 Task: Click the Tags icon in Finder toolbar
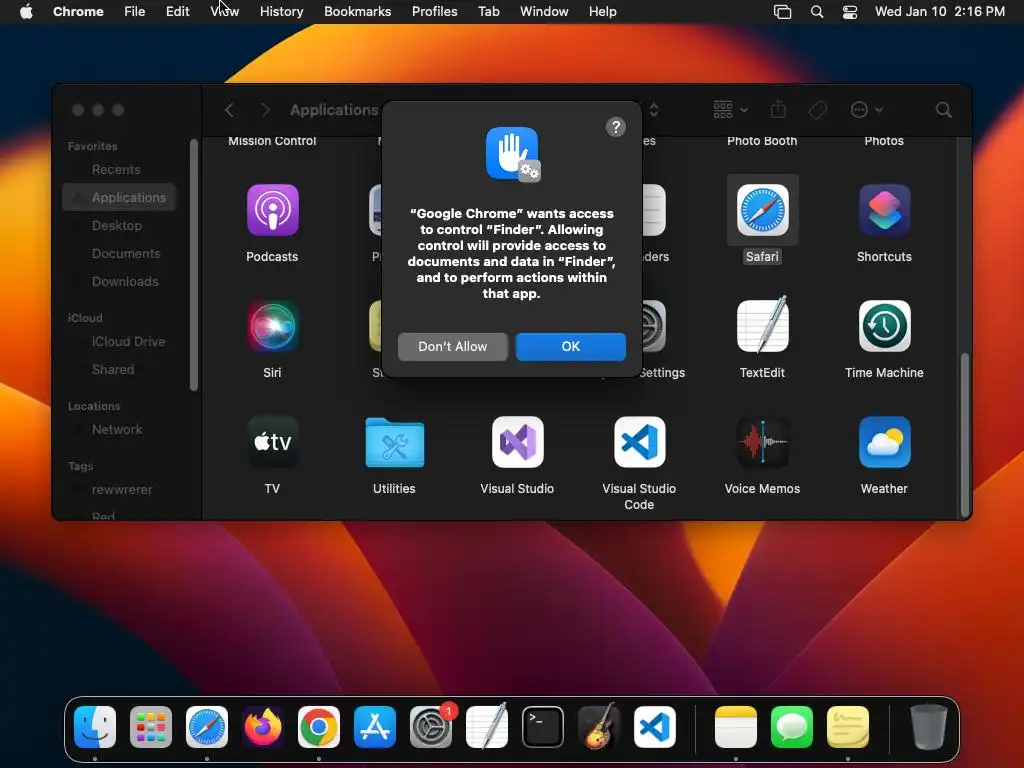(x=817, y=110)
